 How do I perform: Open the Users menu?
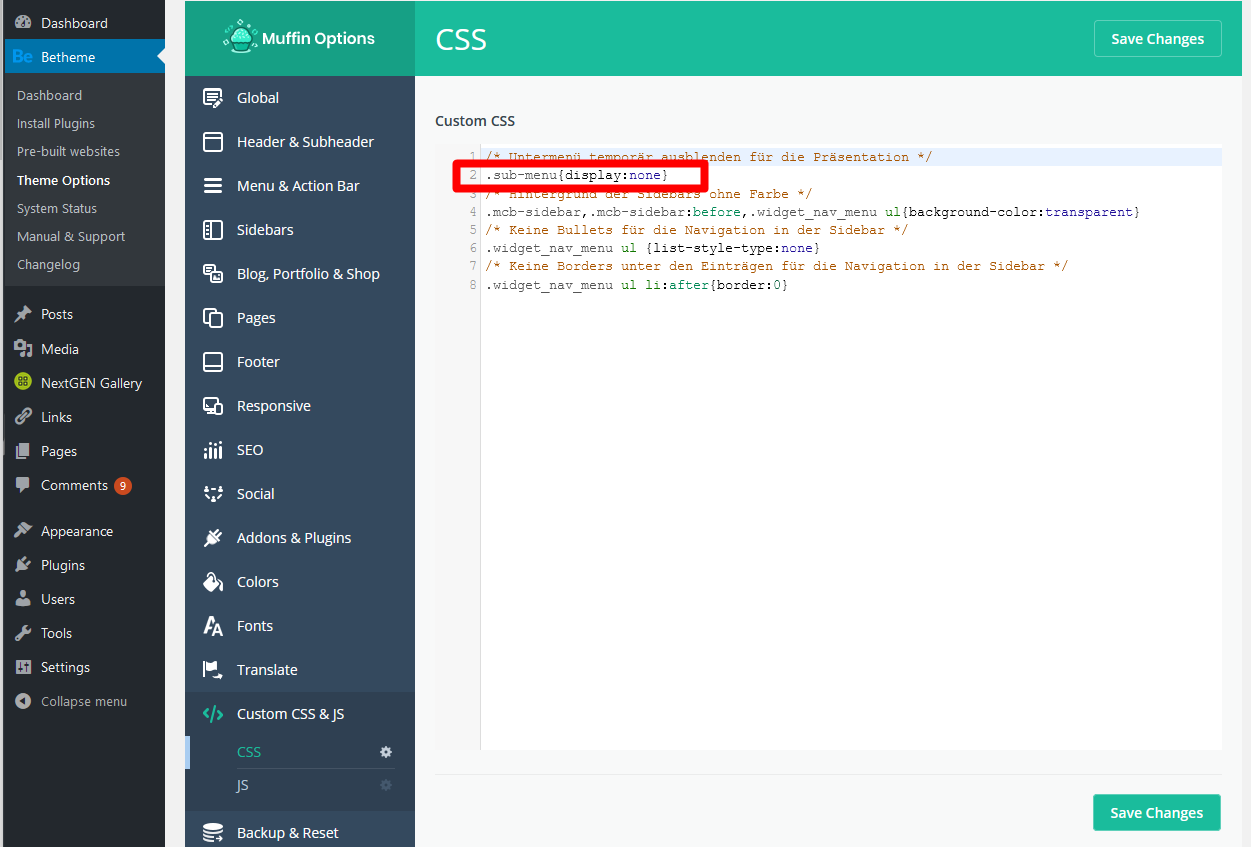(84, 599)
